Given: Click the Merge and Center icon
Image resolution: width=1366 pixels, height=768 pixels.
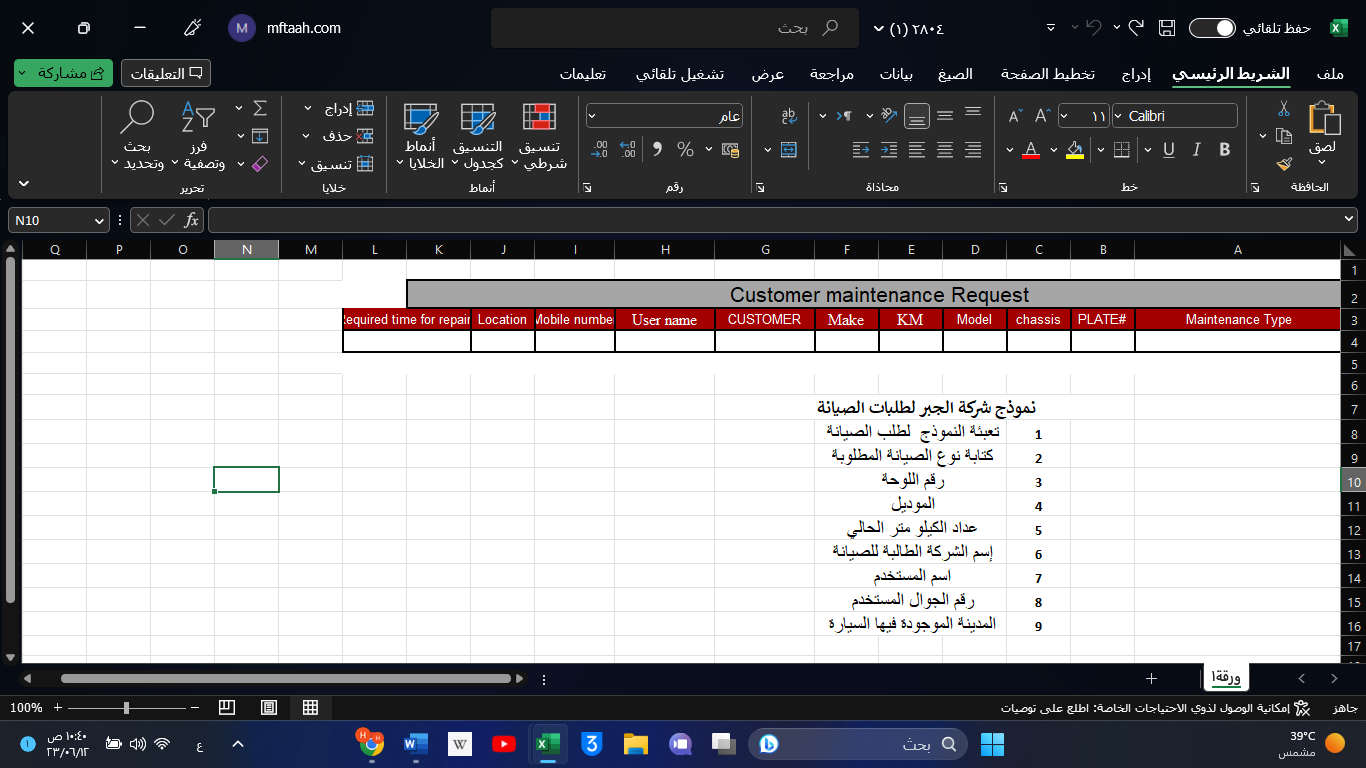Looking at the screenshot, I should tap(789, 150).
